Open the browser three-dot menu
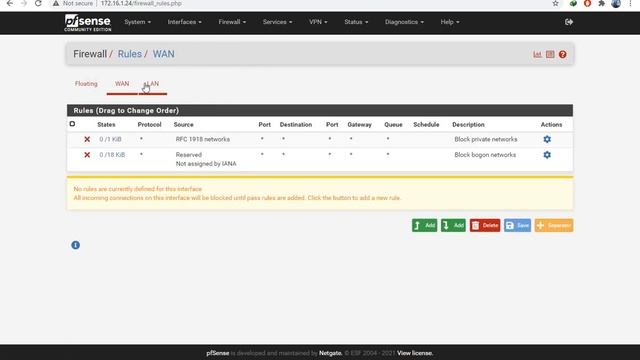This screenshot has width=640, height=360. 630,3
